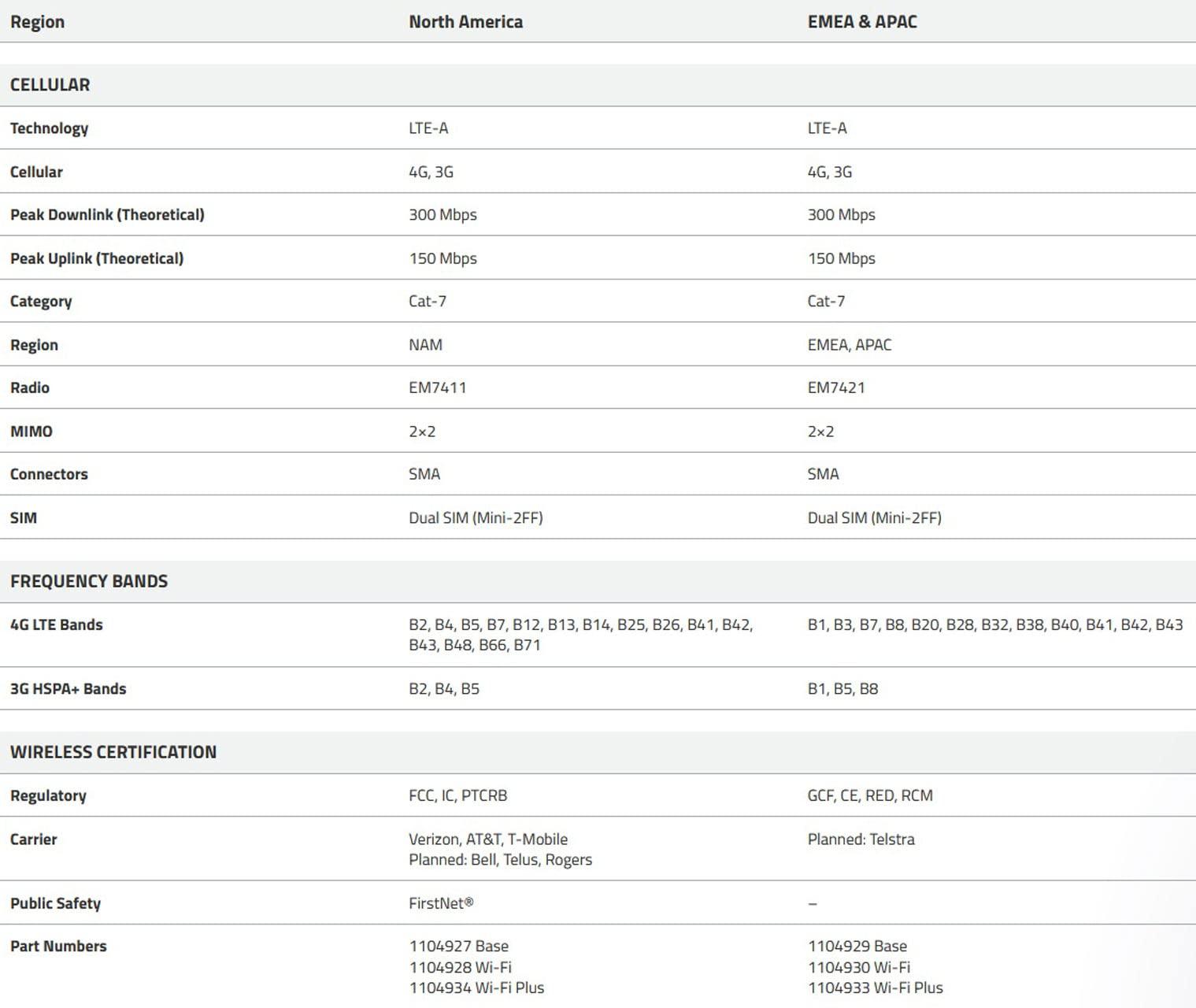The image size is (1196, 1008).
Task: Select the CELLULAR section heading
Action: pos(50,85)
